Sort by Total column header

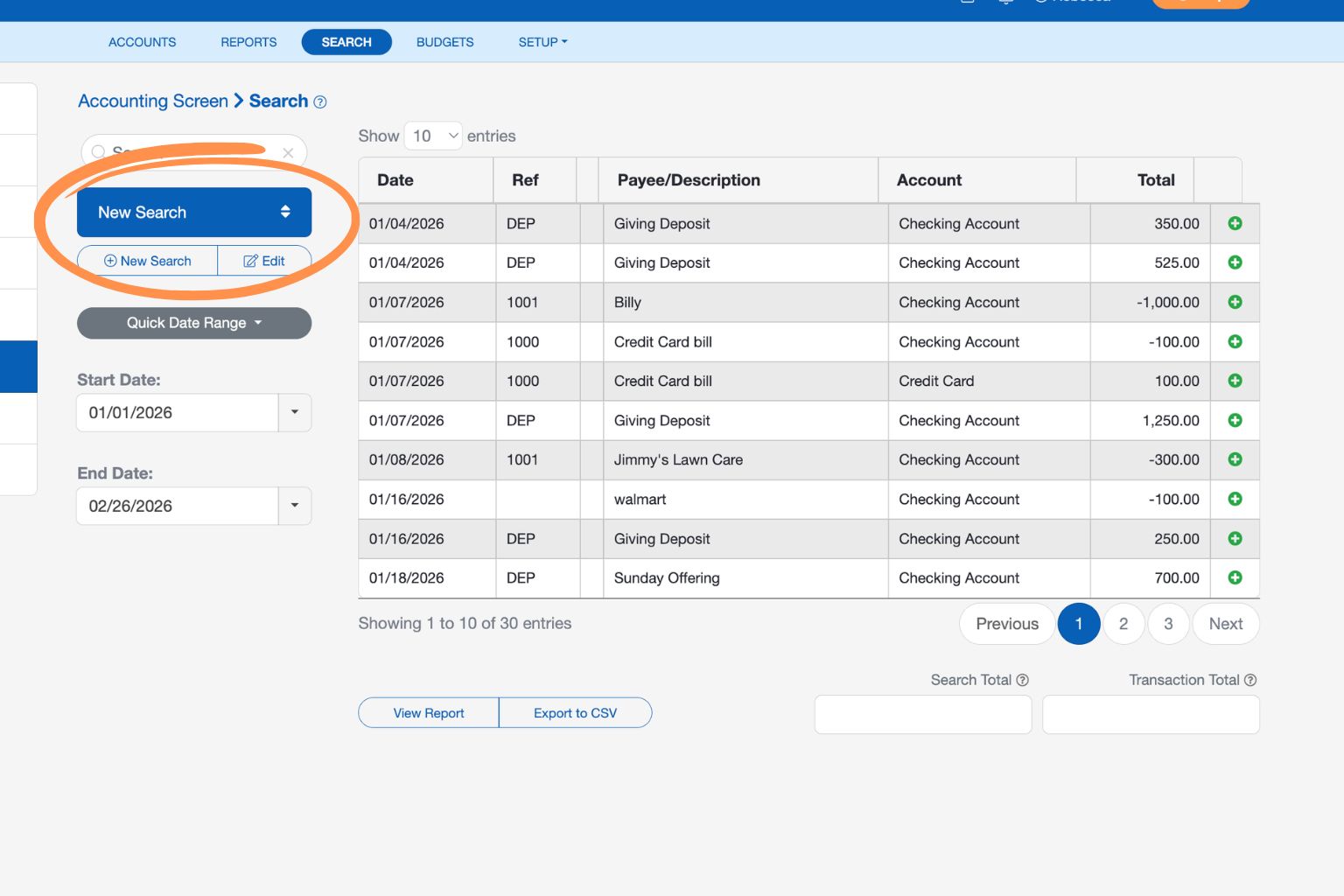(x=1135, y=180)
